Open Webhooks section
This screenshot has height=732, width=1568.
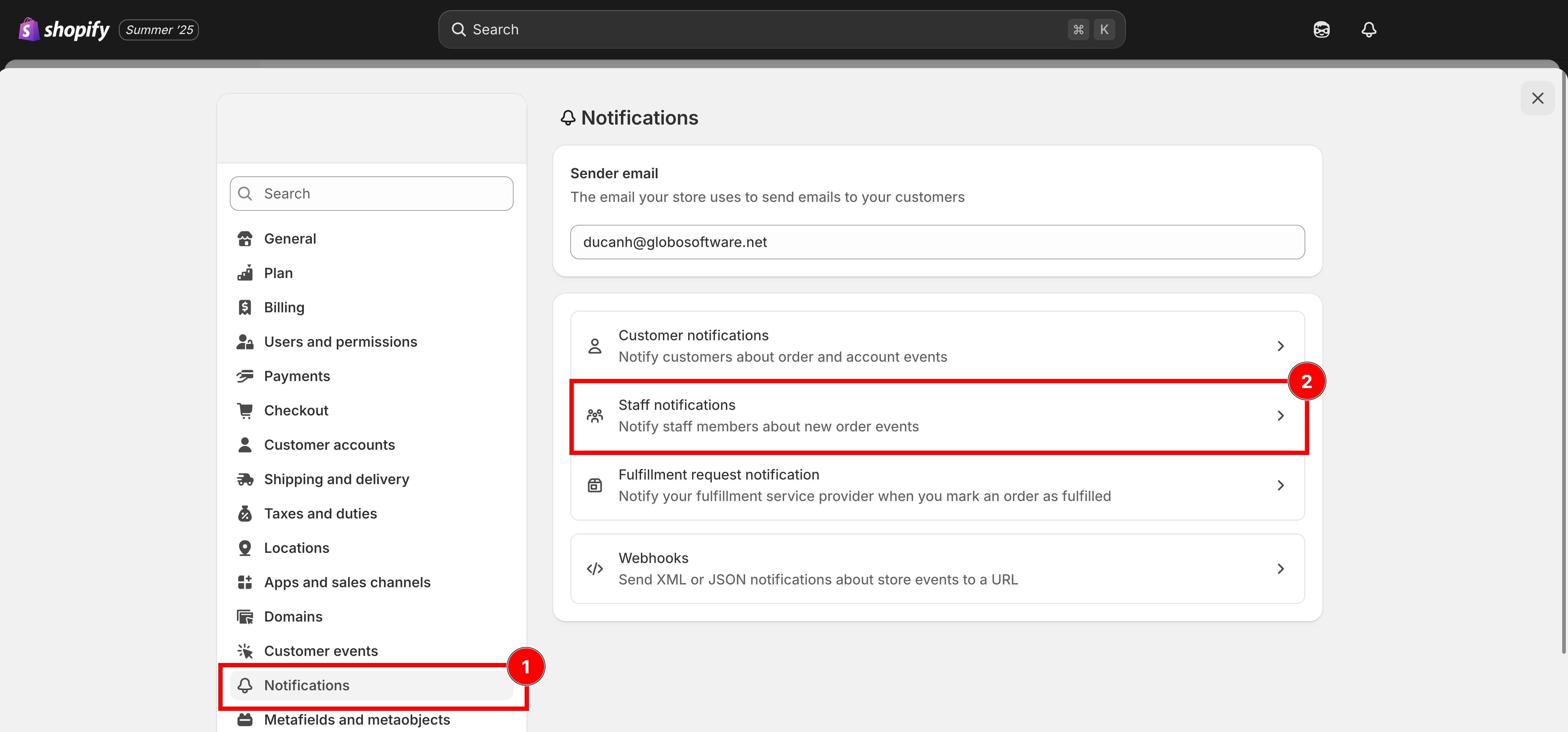(x=937, y=569)
